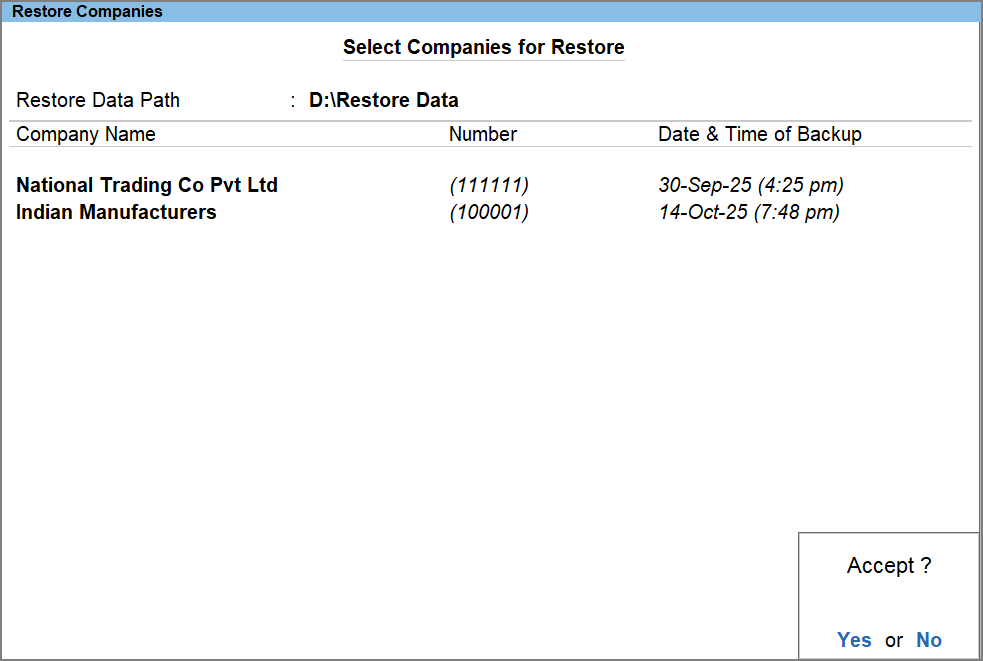Click the Company Name column header
Image resolution: width=983 pixels, height=661 pixels.
pos(85,134)
